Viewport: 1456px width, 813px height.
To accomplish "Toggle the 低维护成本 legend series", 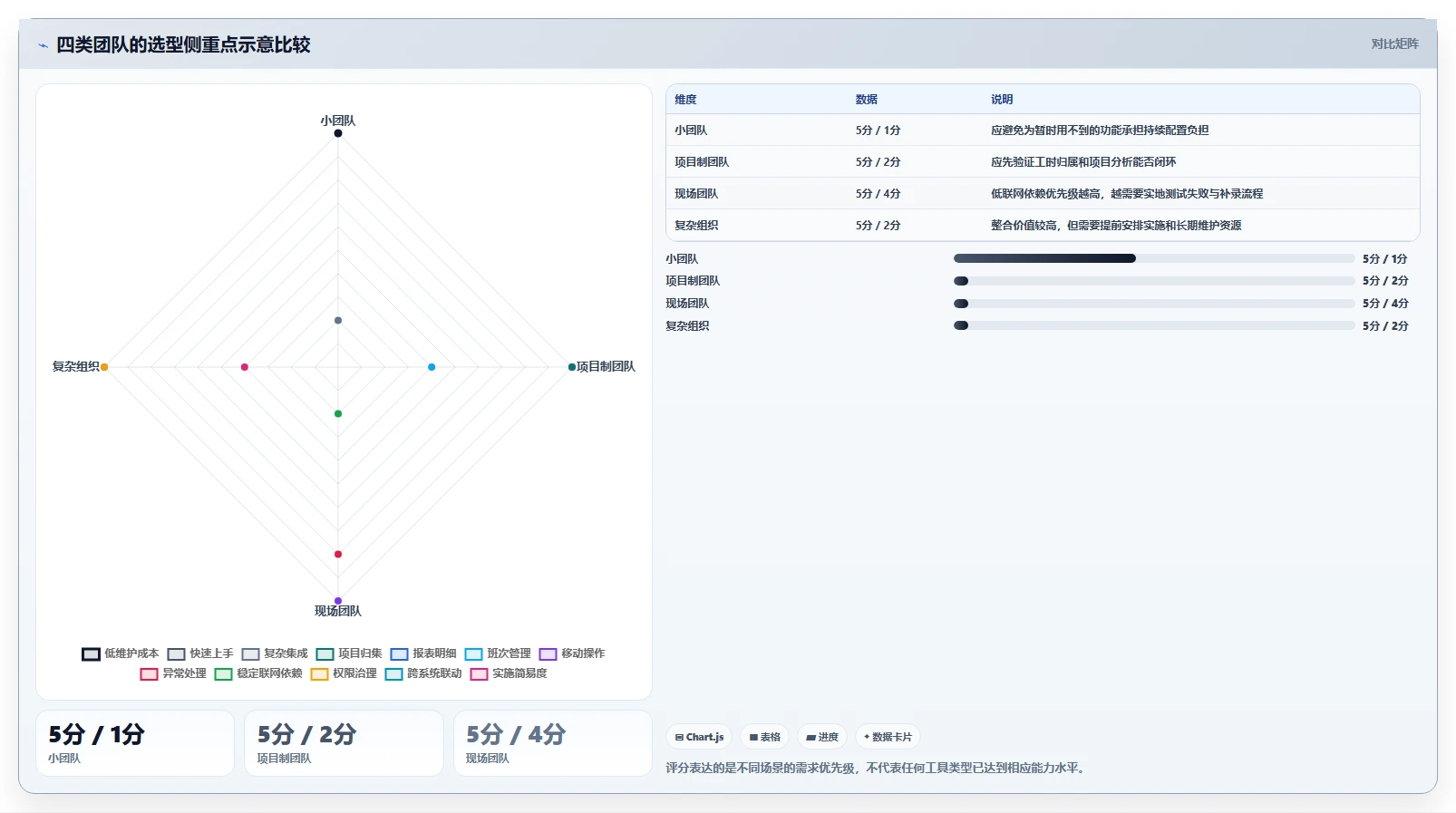I will tap(121, 653).
